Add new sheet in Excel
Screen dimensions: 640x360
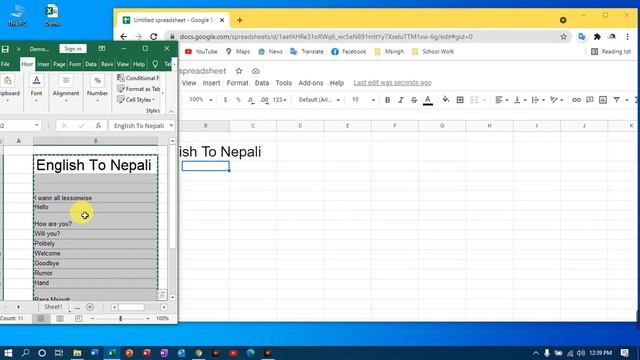coord(90,307)
